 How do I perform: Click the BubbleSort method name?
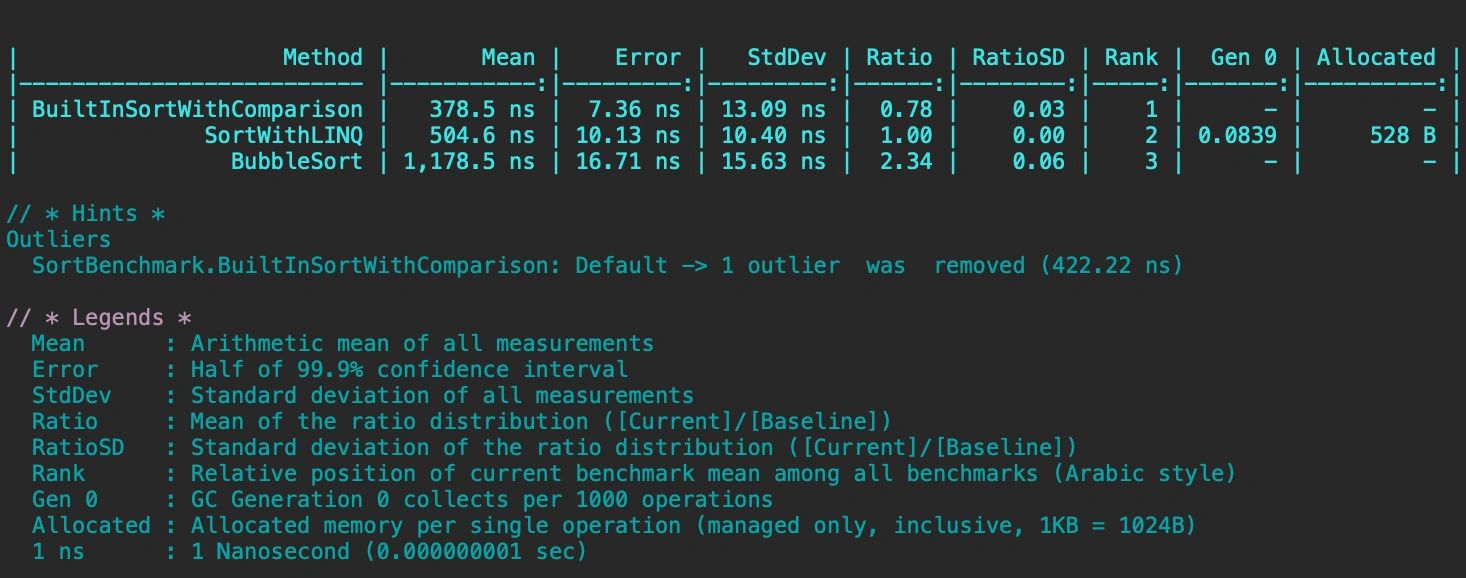(296, 161)
